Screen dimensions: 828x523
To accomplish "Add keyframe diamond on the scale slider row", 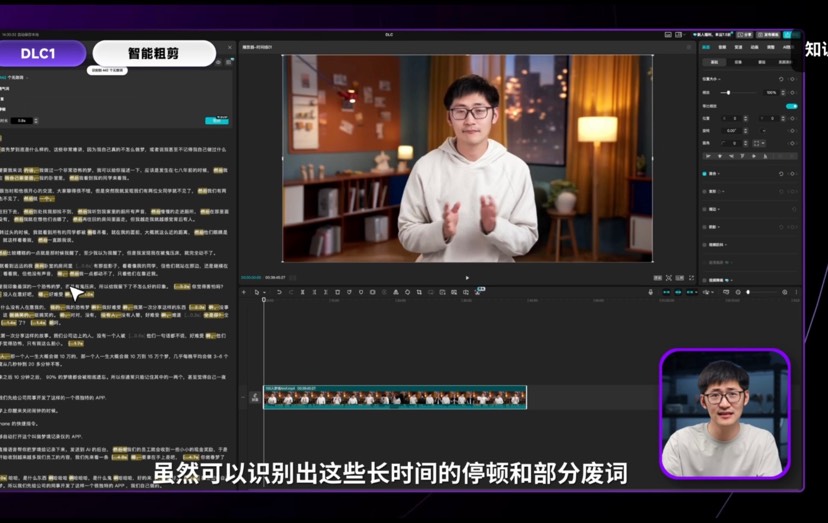I will click(x=792, y=92).
